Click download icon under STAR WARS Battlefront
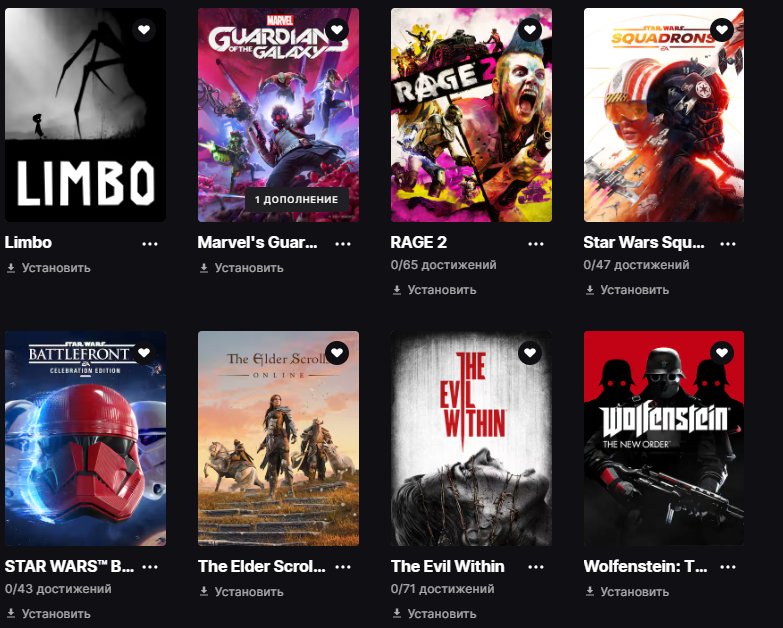Viewport: 783px width, 628px height. 11,614
